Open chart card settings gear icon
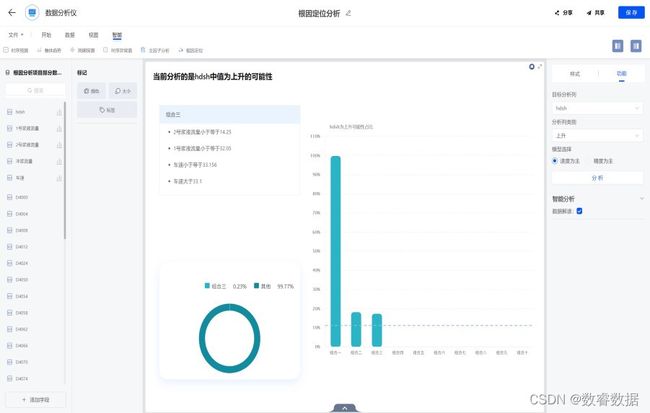Screen dimensions: 650x413 (x=531, y=67)
